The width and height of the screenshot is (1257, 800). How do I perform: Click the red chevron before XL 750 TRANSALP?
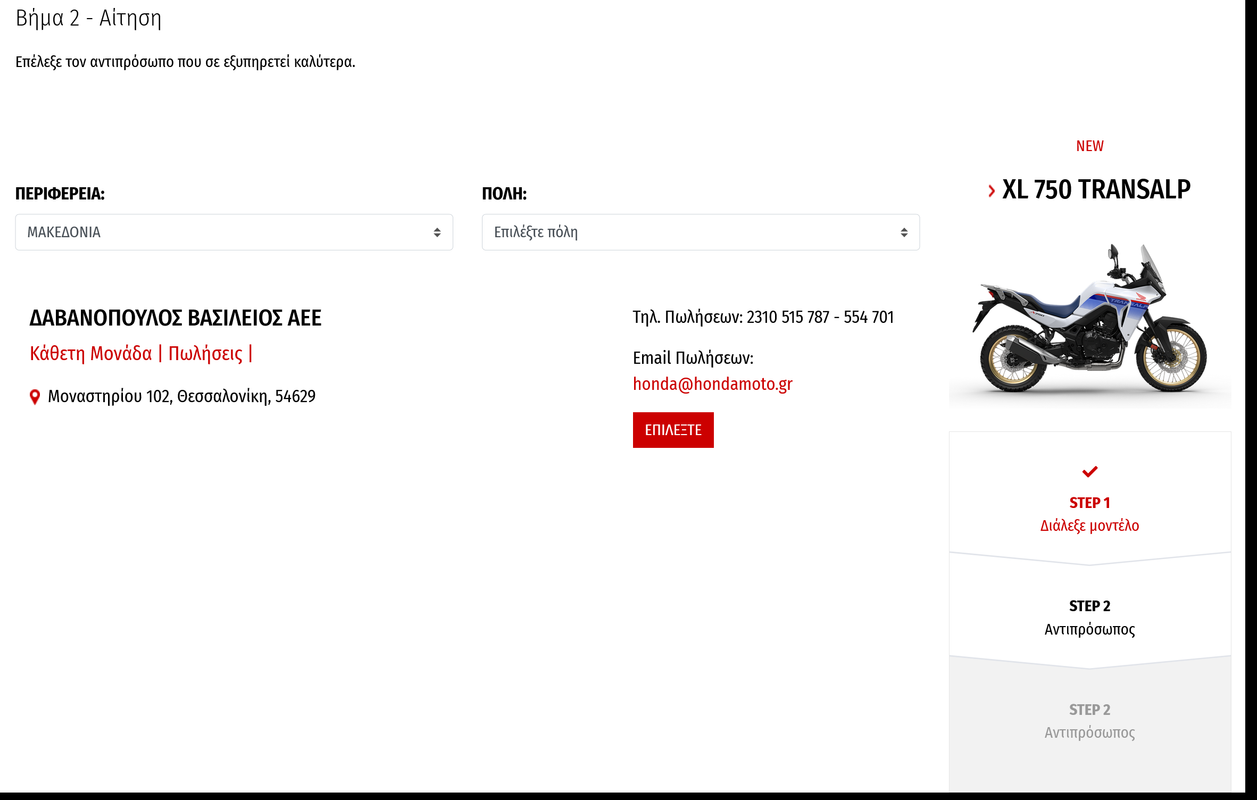pyautogui.click(x=991, y=190)
